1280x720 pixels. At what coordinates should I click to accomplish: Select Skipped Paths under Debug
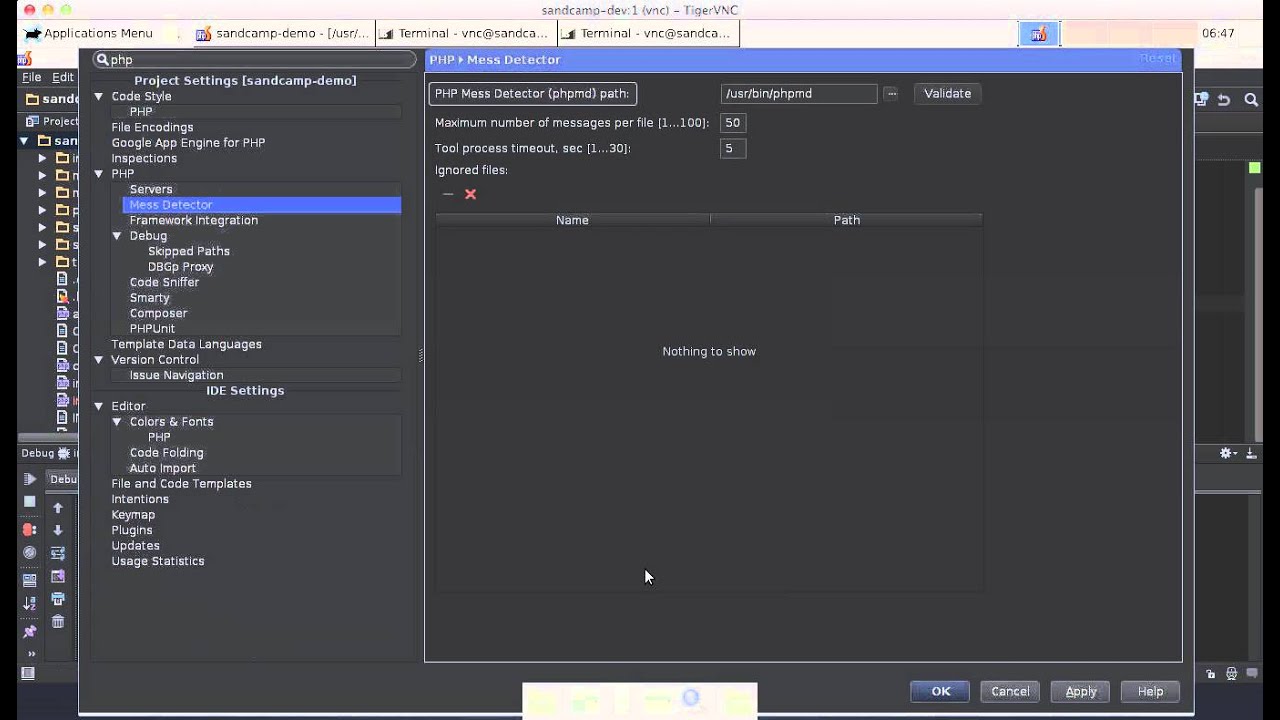[x=189, y=251]
